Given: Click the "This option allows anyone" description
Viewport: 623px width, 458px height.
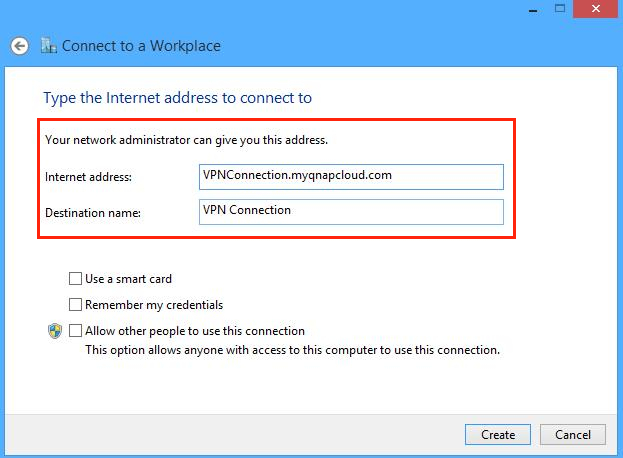Looking at the screenshot, I should click(x=292, y=350).
